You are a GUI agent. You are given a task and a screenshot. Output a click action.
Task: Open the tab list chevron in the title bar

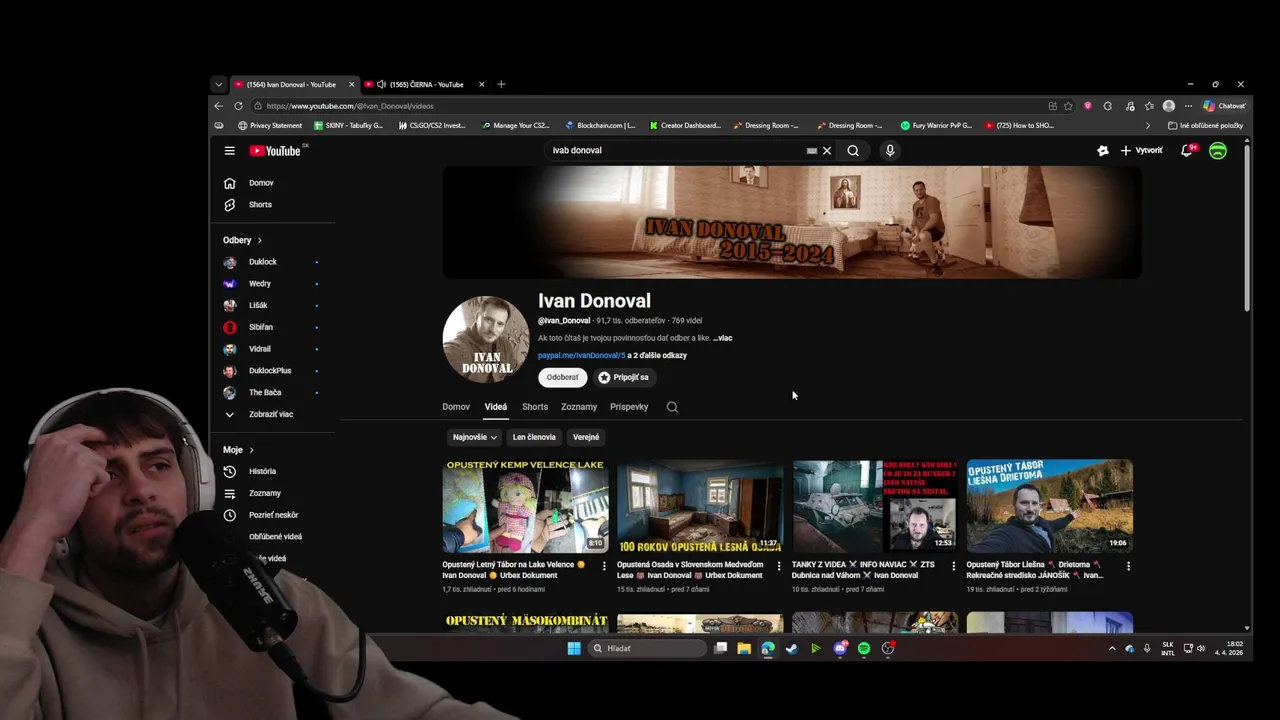pos(219,84)
